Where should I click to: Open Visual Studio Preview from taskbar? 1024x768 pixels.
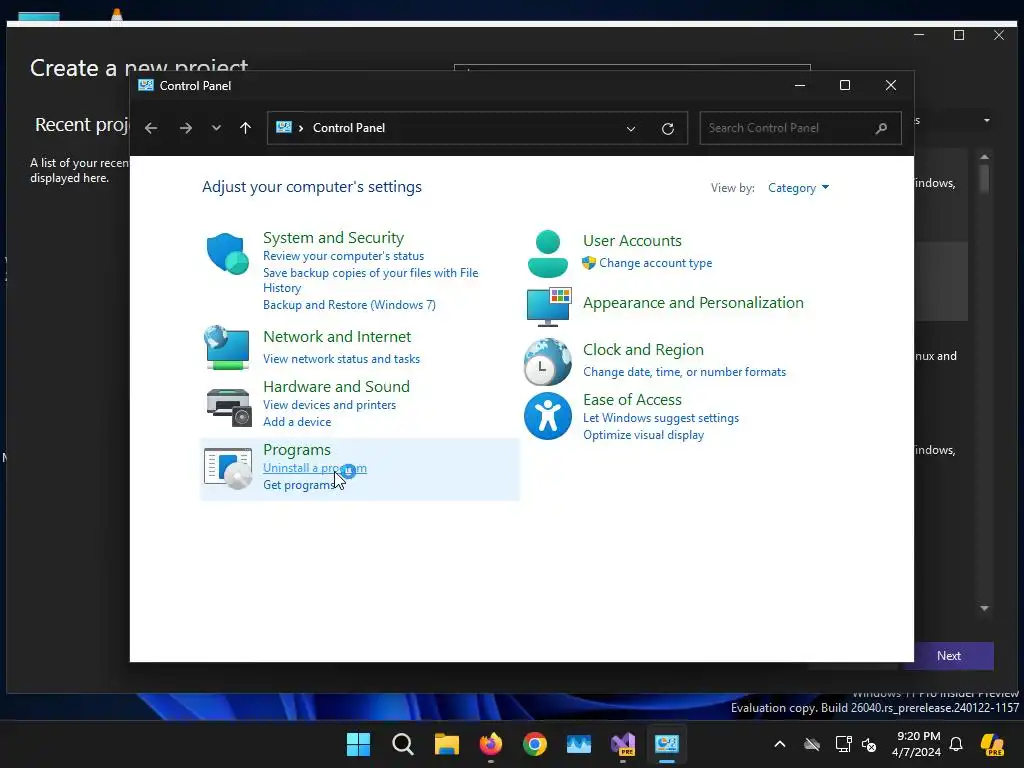point(623,744)
